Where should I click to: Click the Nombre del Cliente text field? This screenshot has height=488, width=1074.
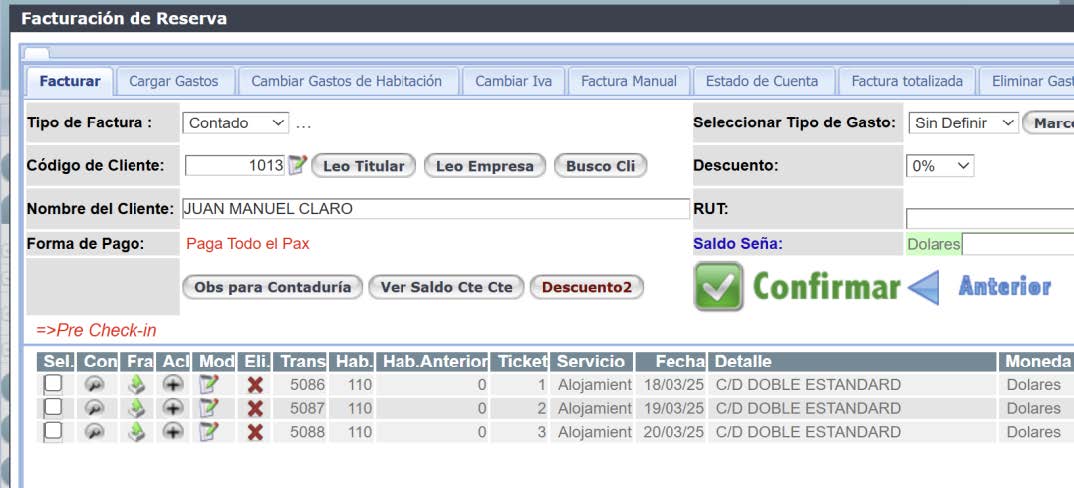(434, 209)
